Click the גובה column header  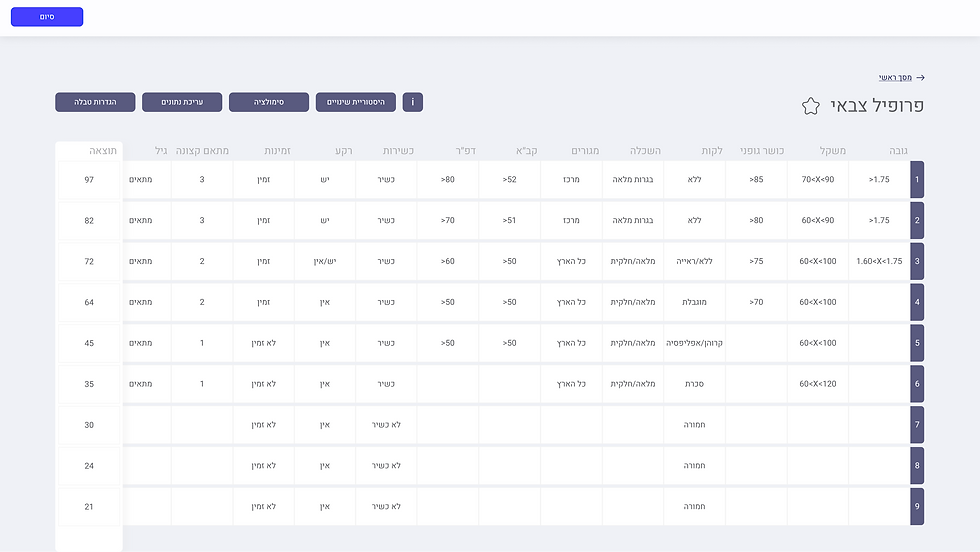898,151
